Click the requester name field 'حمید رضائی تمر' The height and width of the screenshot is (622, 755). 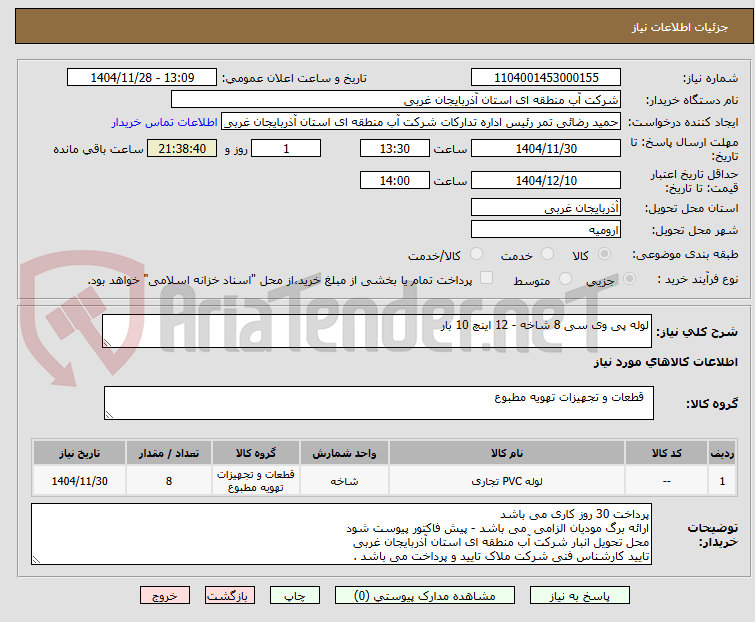[421, 122]
